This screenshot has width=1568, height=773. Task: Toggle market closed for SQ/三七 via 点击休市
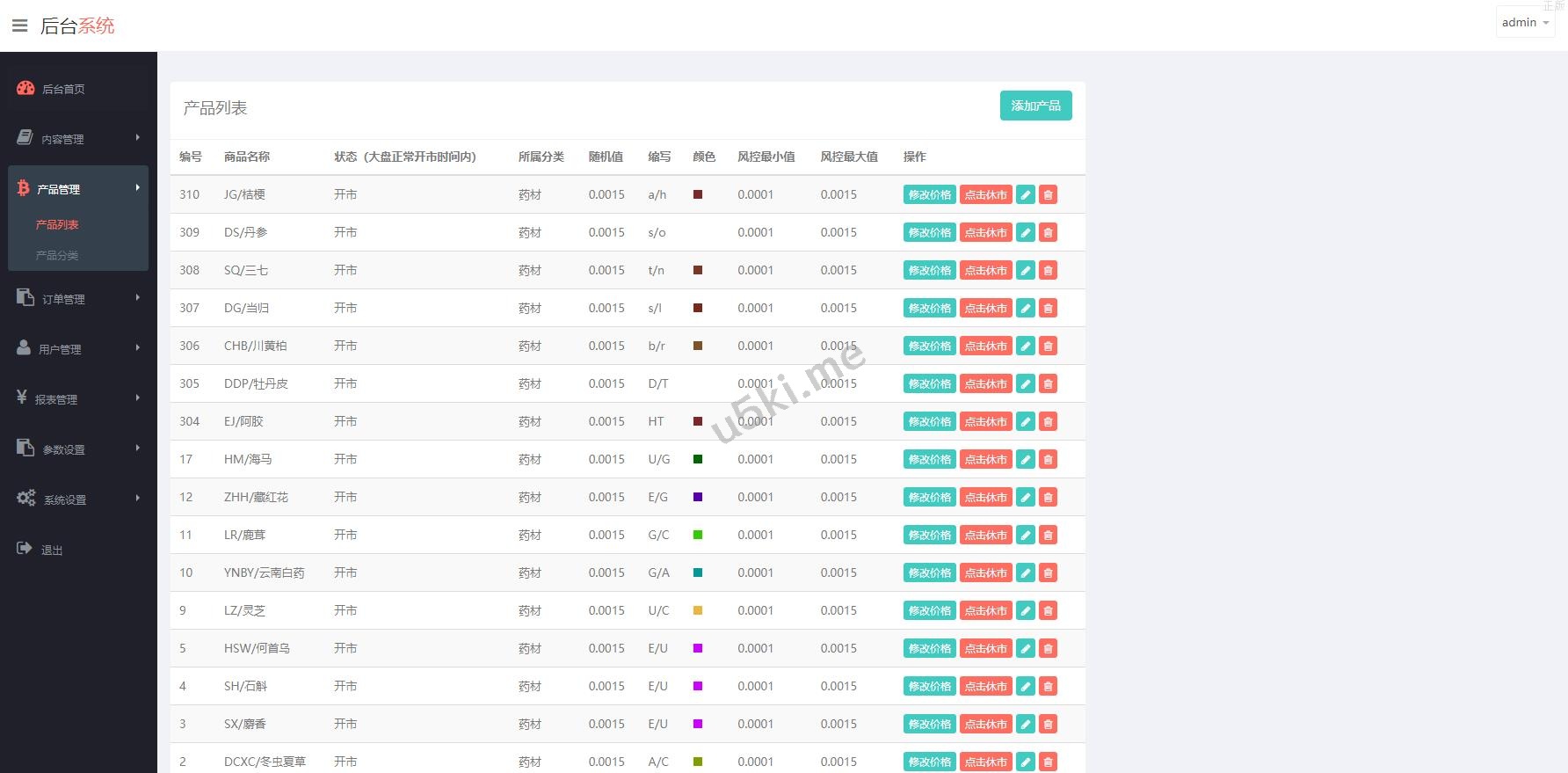pos(985,270)
